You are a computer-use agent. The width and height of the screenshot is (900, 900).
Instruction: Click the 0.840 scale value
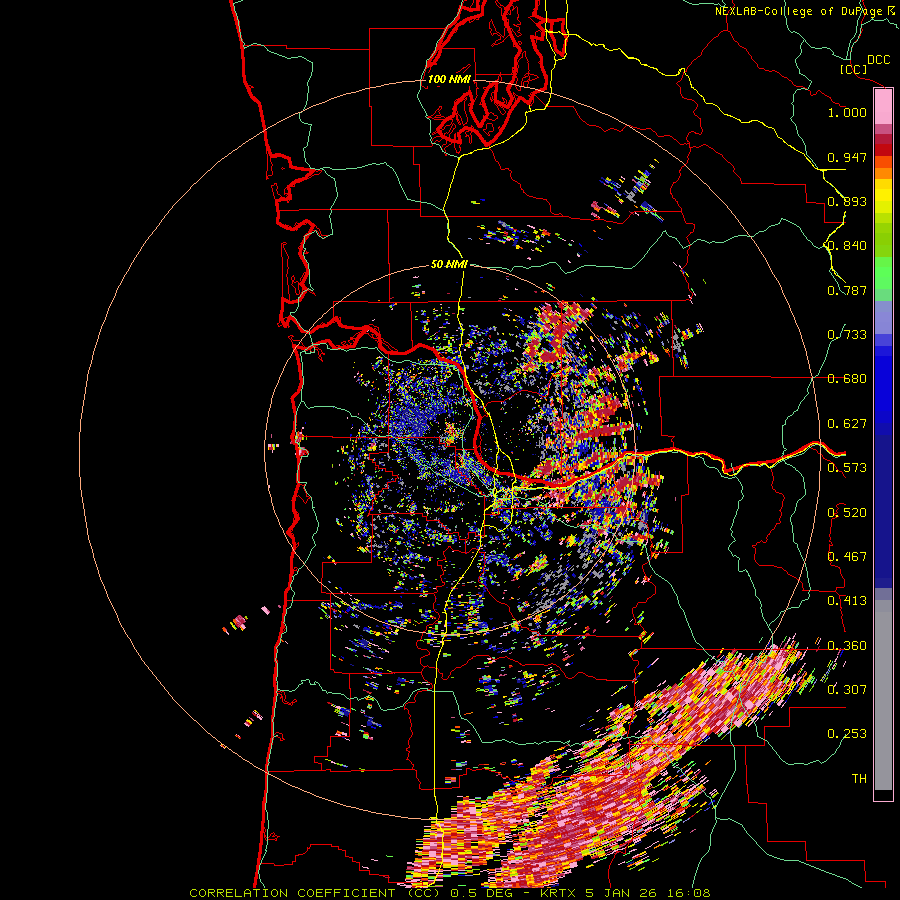click(847, 246)
